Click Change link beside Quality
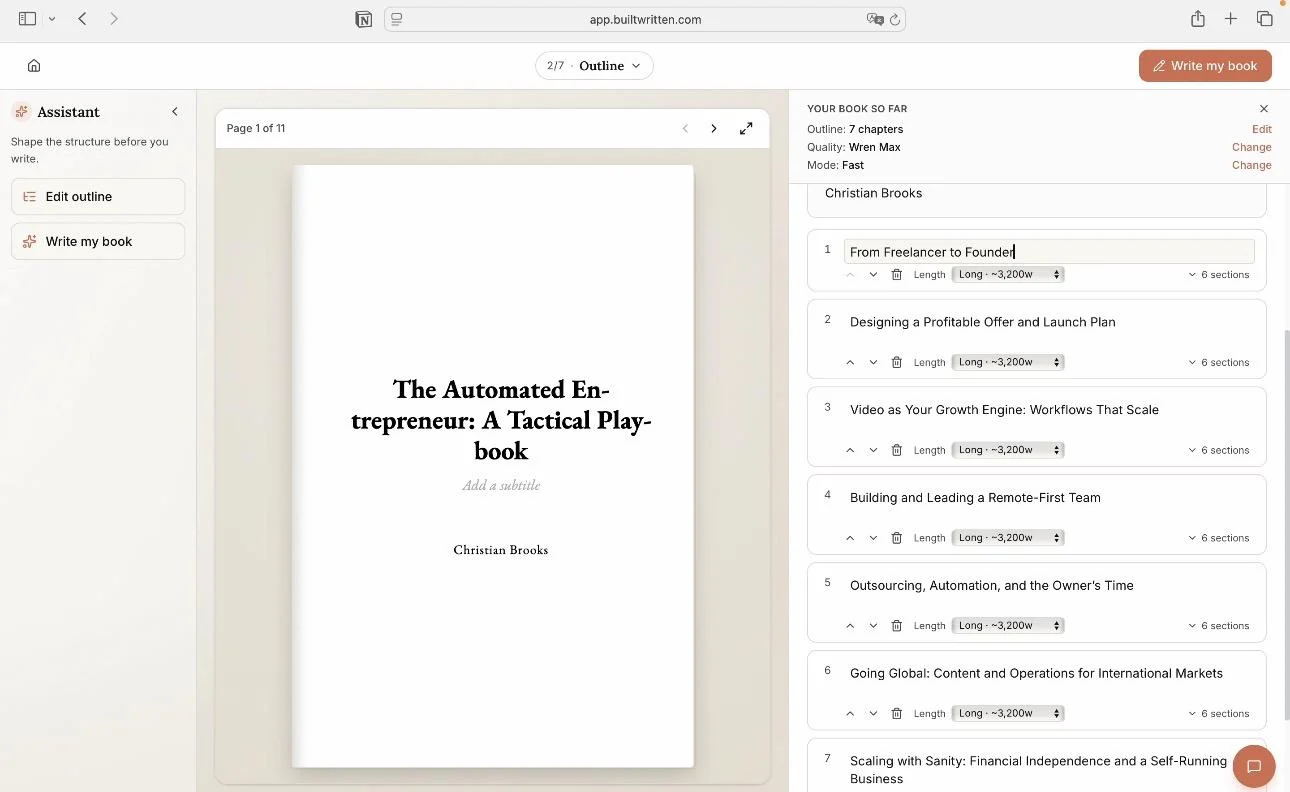The height and width of the screenshot is (792, 1290). pyautogui.click(x=1252, y=147)
